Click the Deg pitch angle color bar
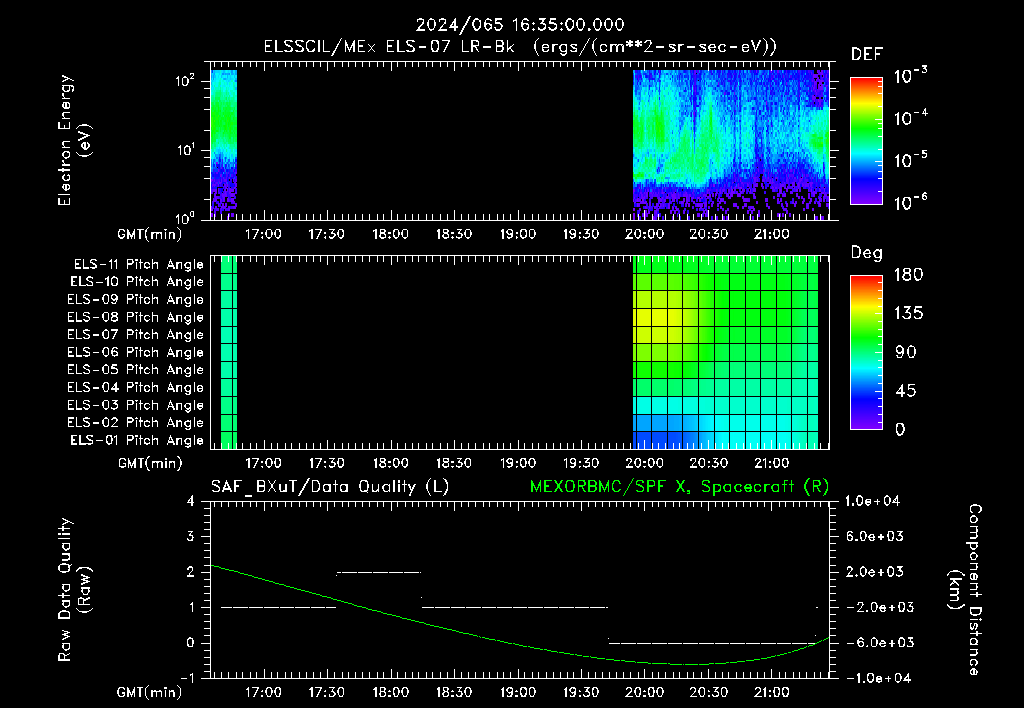The width and height of the screenshot is (1024, 708). pyautogui.click(x=866, y=353)
